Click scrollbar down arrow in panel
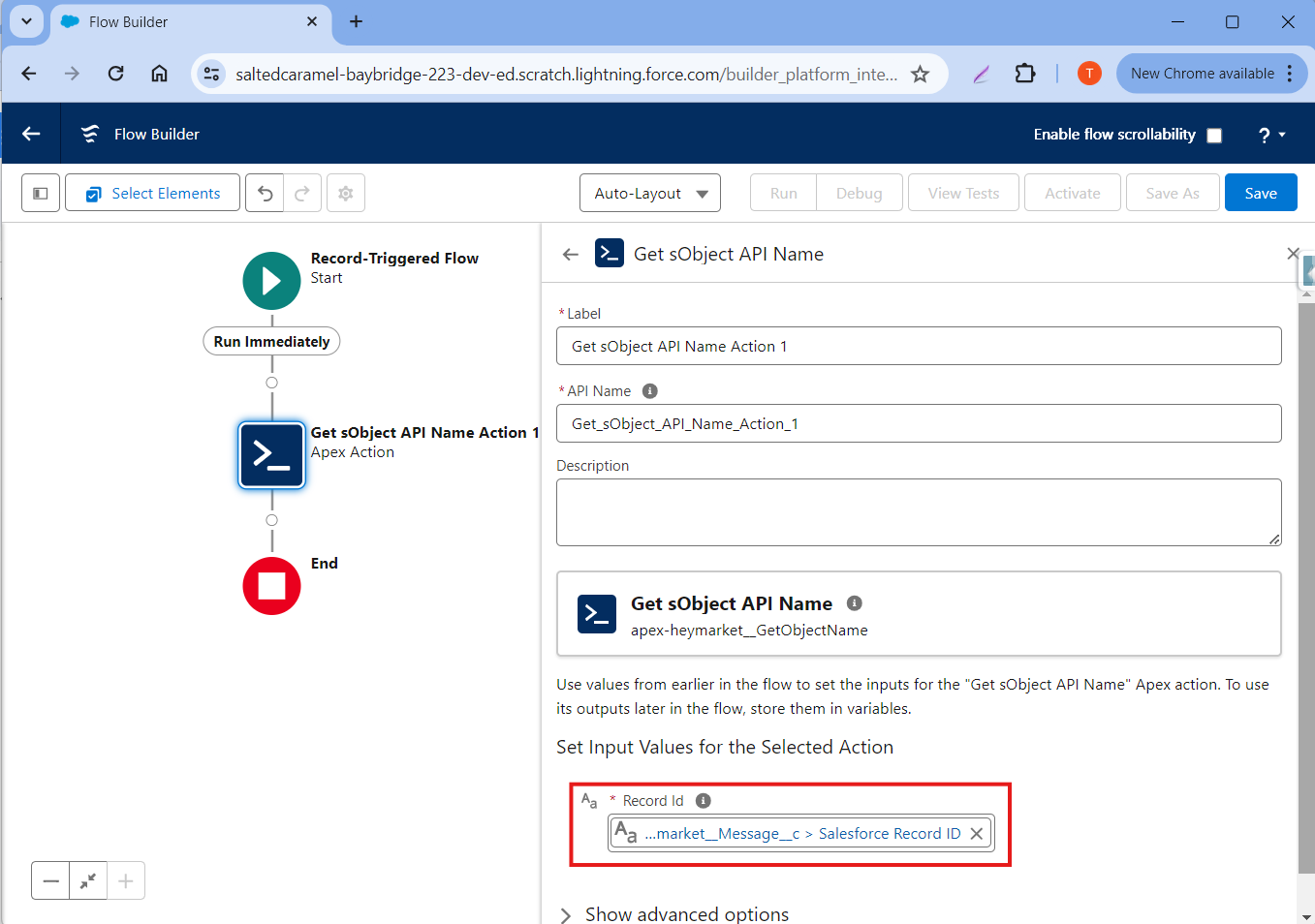This screenshot has width=1315, height=924. (1306, 916)
